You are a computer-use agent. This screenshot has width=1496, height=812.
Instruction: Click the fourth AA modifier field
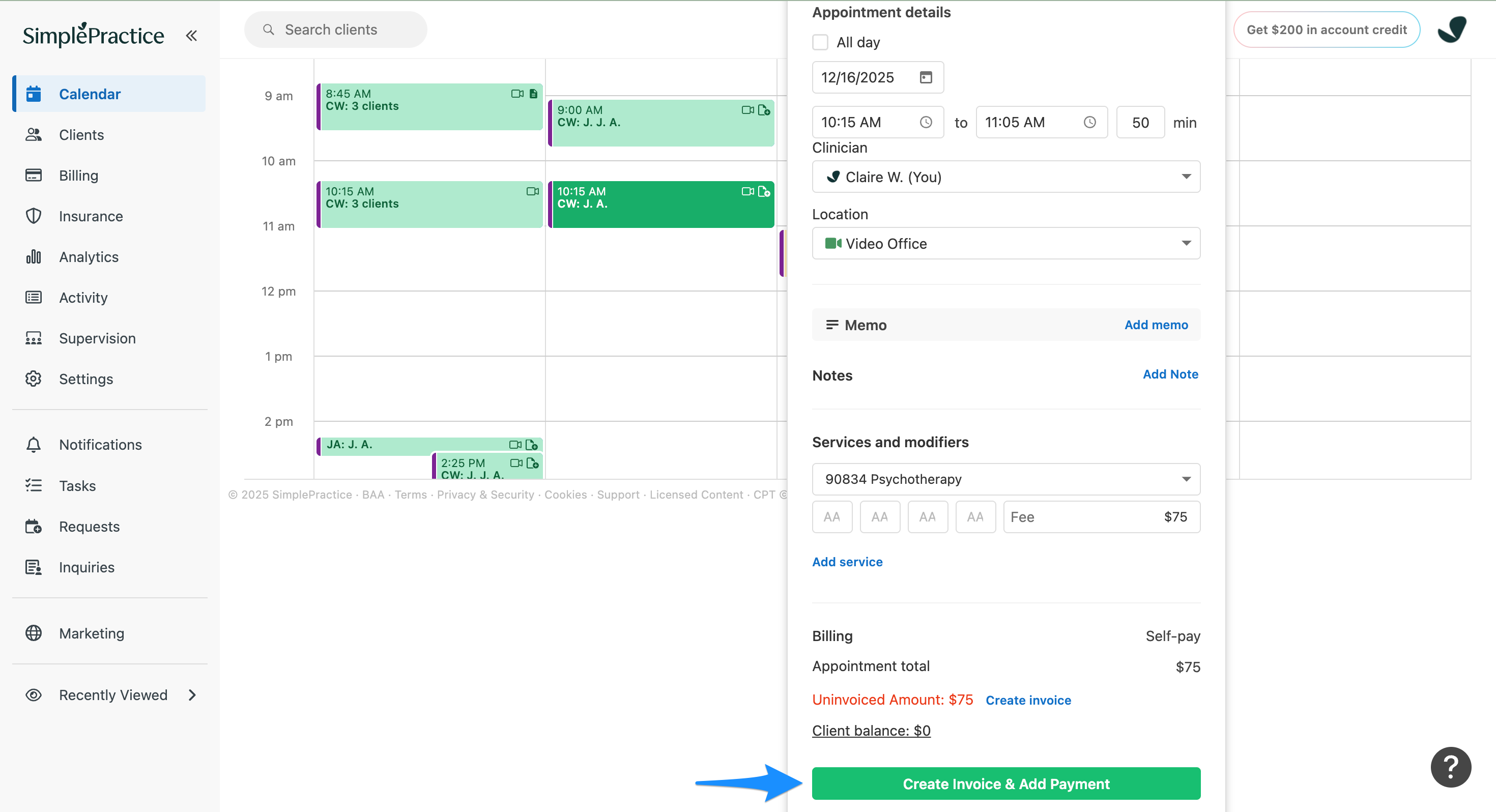(975, 516)
